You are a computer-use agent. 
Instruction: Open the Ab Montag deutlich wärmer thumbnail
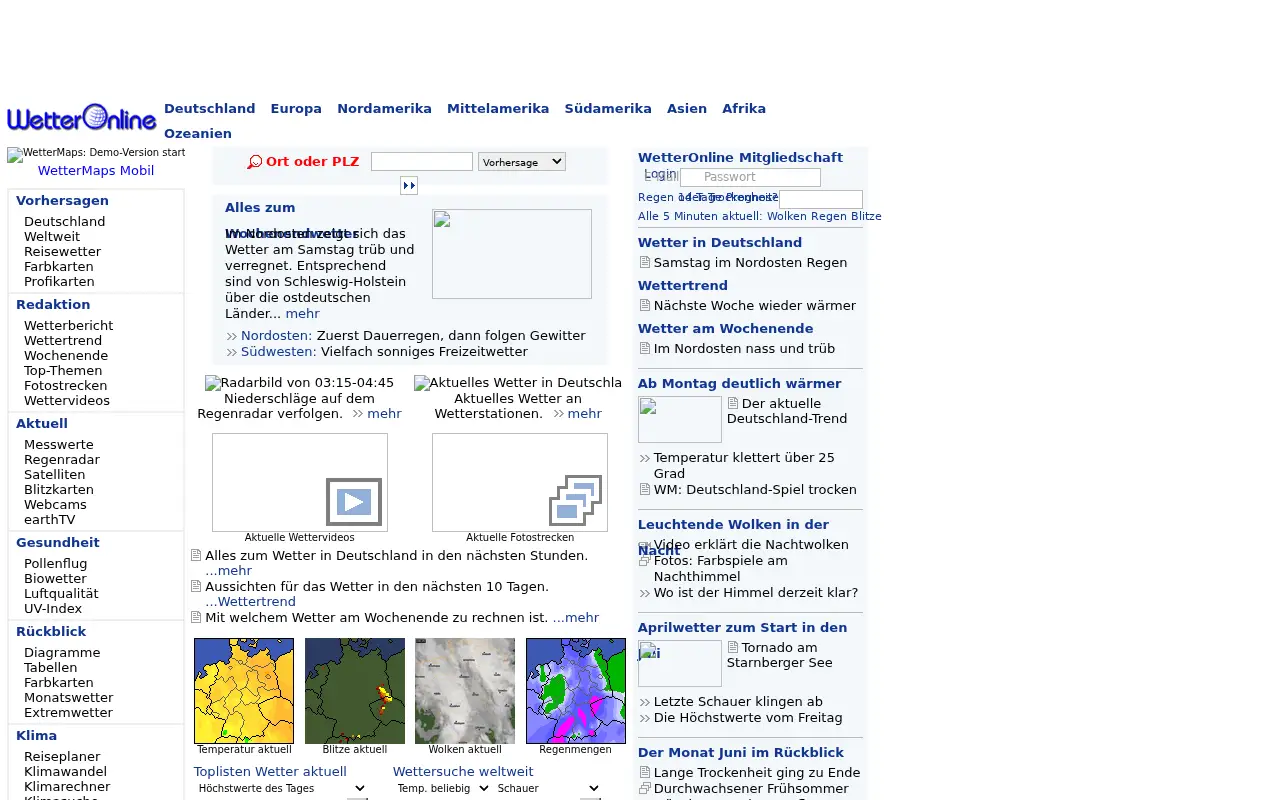point(680,419)
